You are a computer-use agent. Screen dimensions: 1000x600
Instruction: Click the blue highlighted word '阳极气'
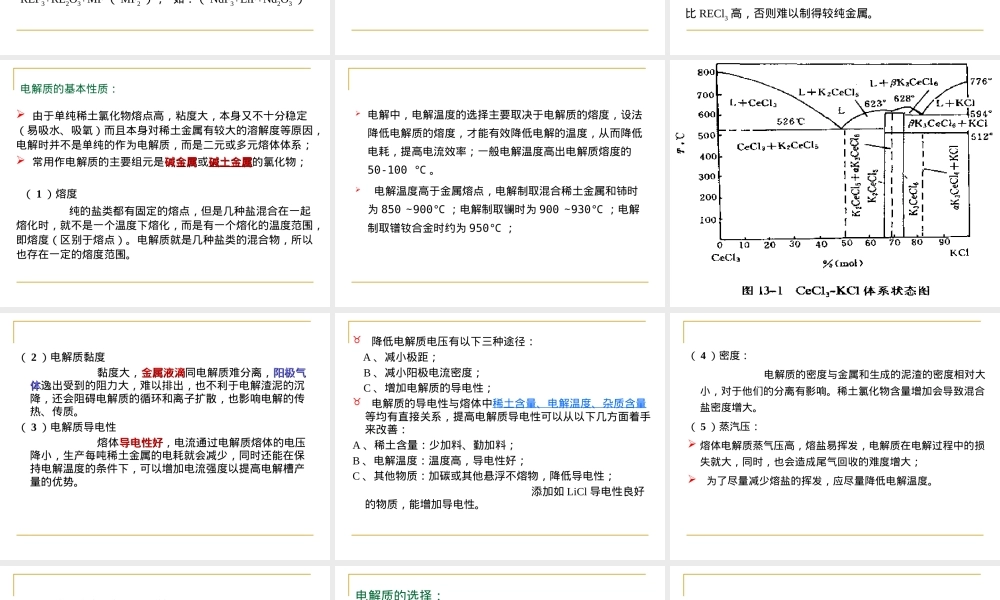[290, 372]
